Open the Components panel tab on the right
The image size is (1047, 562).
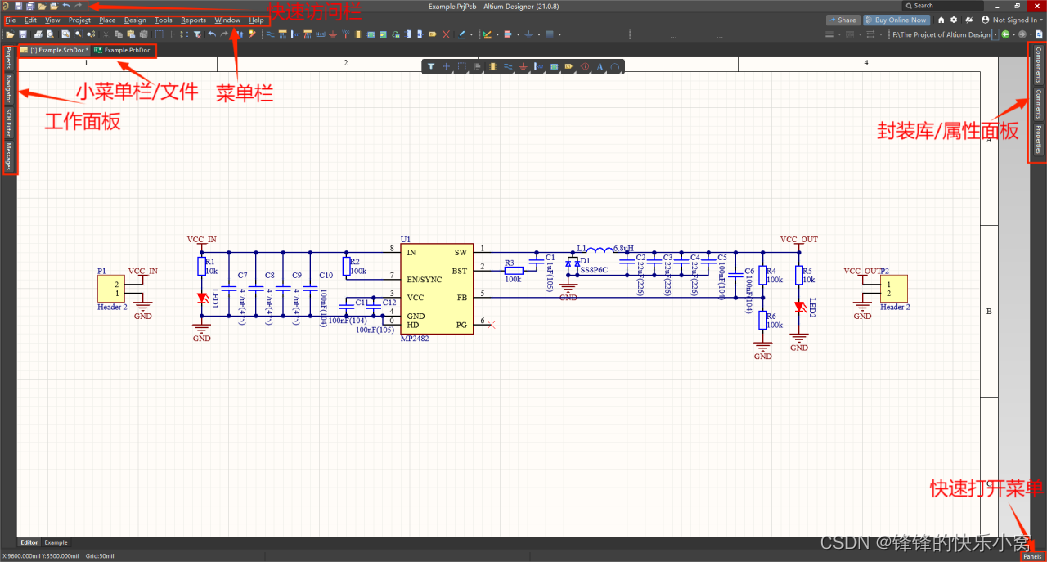tap(1038, 65)
